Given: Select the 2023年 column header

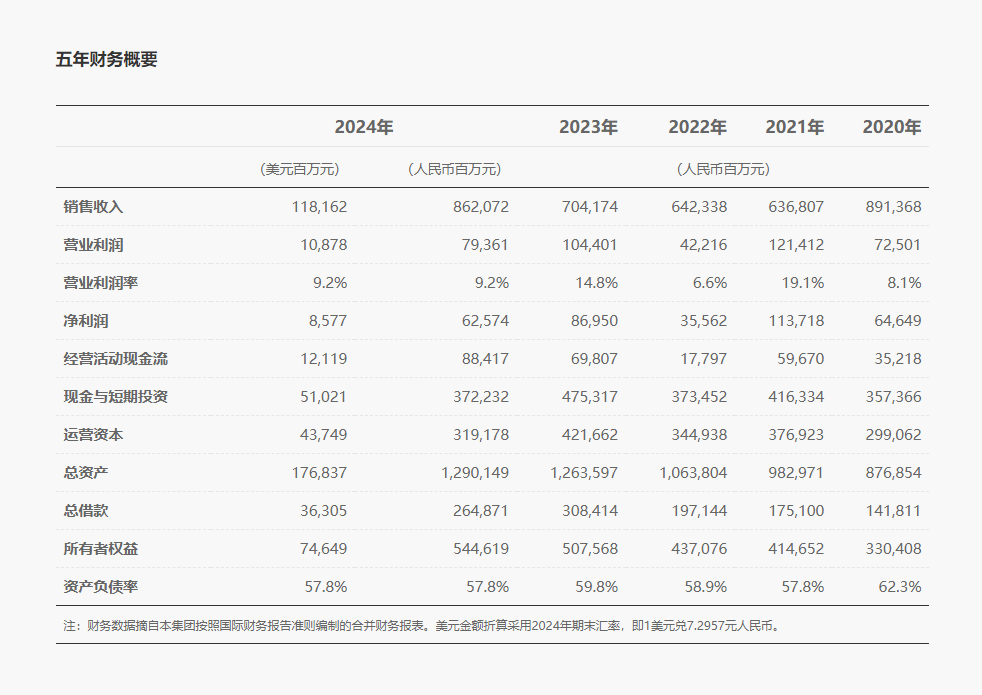Looking at the screenshot, I should 588,127.
